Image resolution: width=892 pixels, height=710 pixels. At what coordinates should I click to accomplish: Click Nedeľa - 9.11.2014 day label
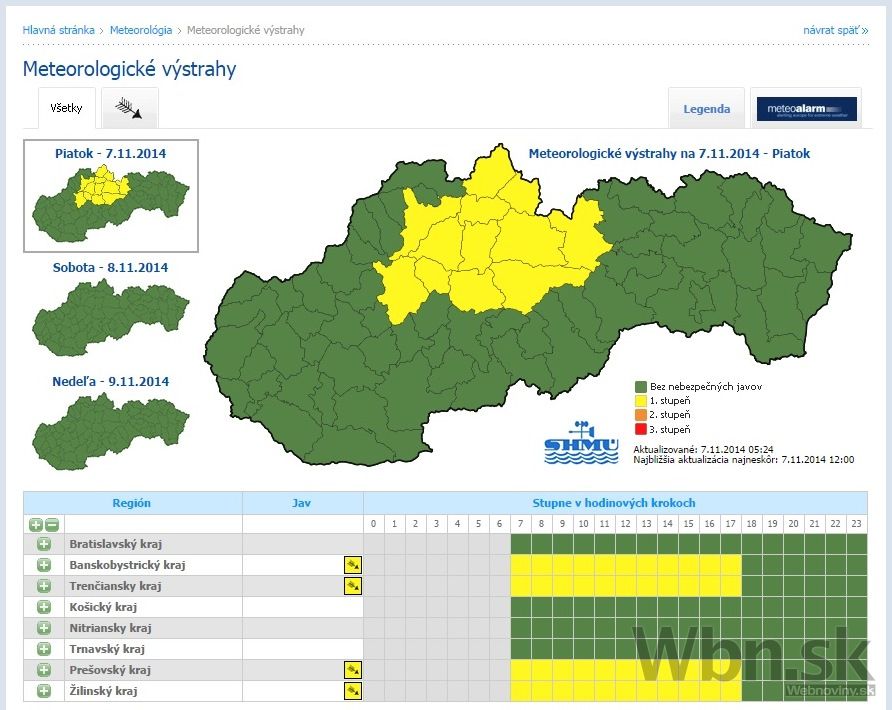point(110,381)
